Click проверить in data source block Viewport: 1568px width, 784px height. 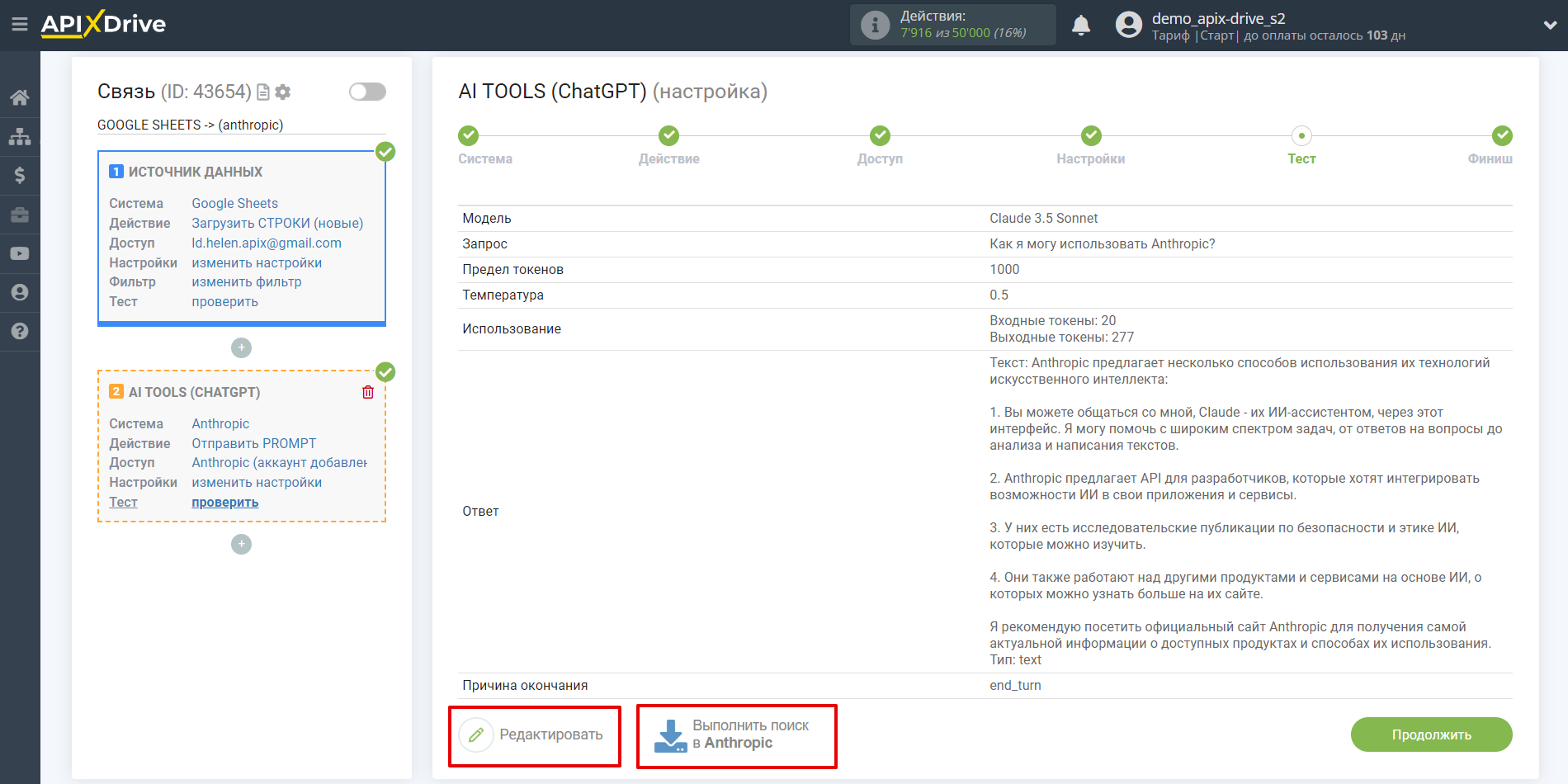pos(224,301)
